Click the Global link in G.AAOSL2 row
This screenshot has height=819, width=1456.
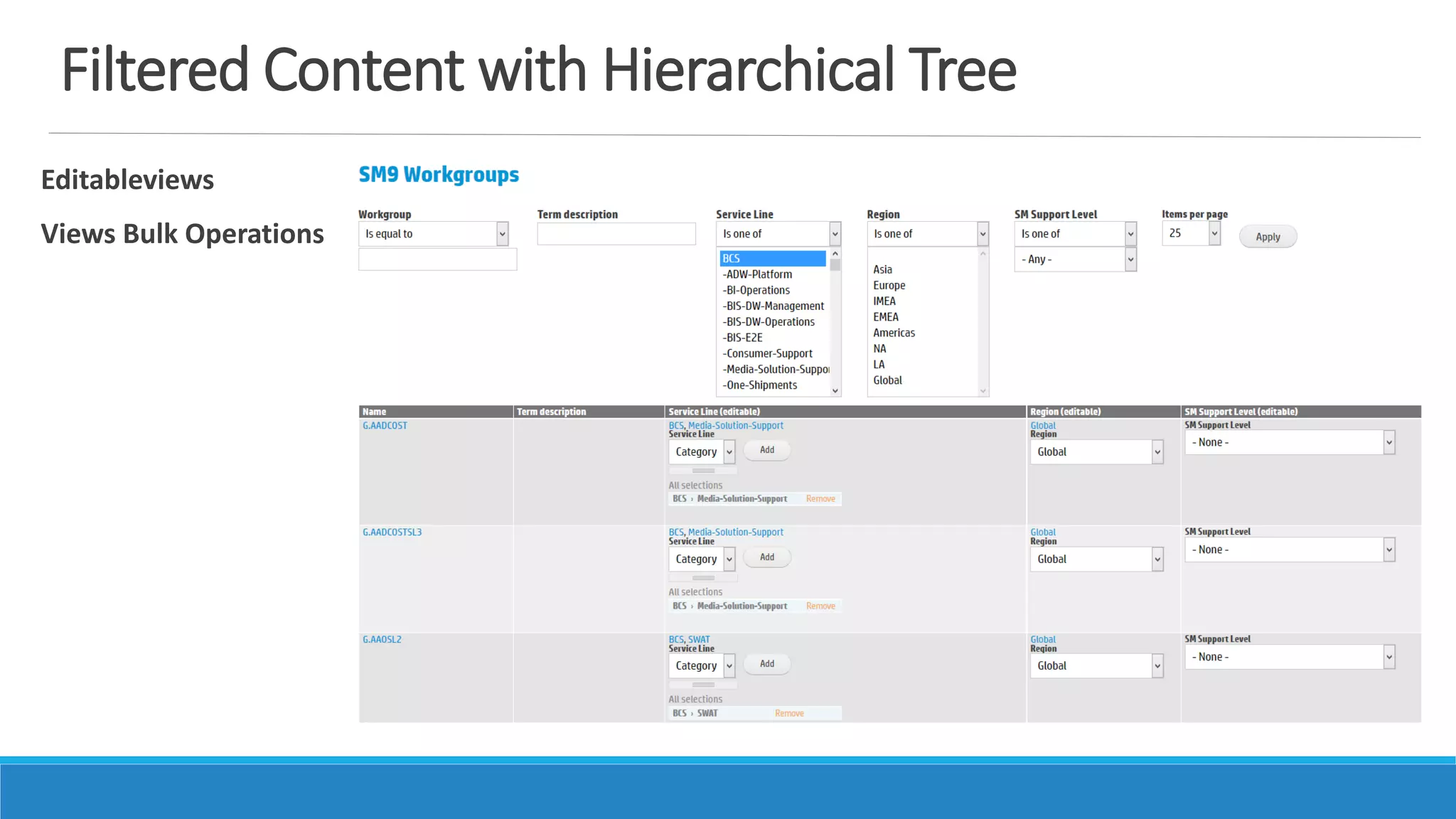pyautogui.click(x=1043, y=639)
